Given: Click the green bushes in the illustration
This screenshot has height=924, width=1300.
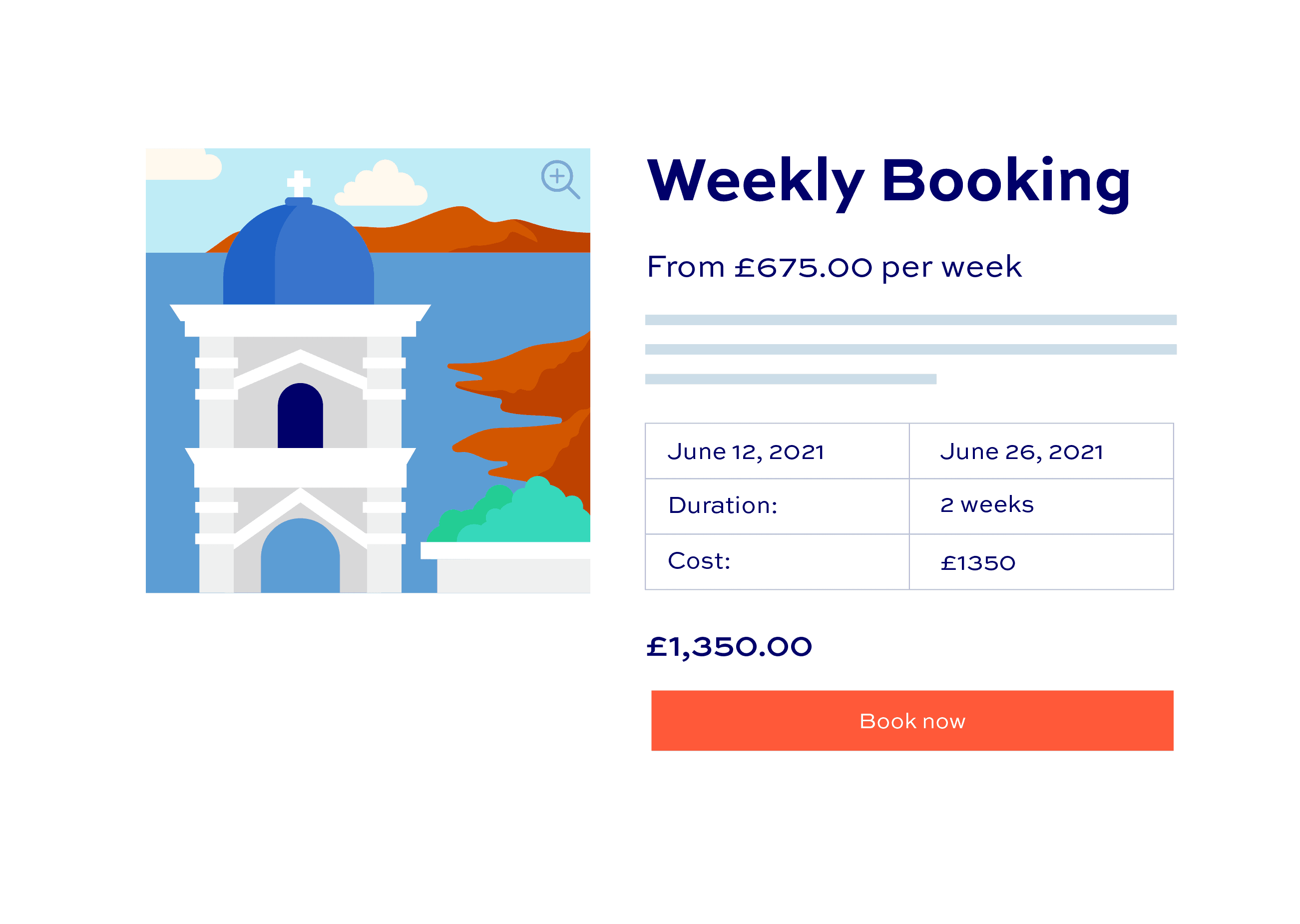Looking at the screenshot, I should pos(508,511).
